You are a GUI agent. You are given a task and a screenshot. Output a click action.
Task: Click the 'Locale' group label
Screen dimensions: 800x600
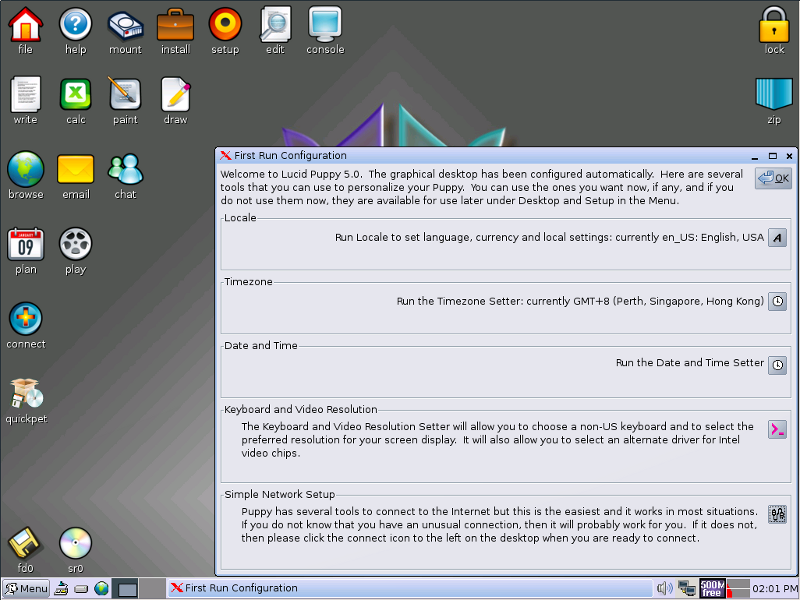pyautogui.click(x=240, y=218)
